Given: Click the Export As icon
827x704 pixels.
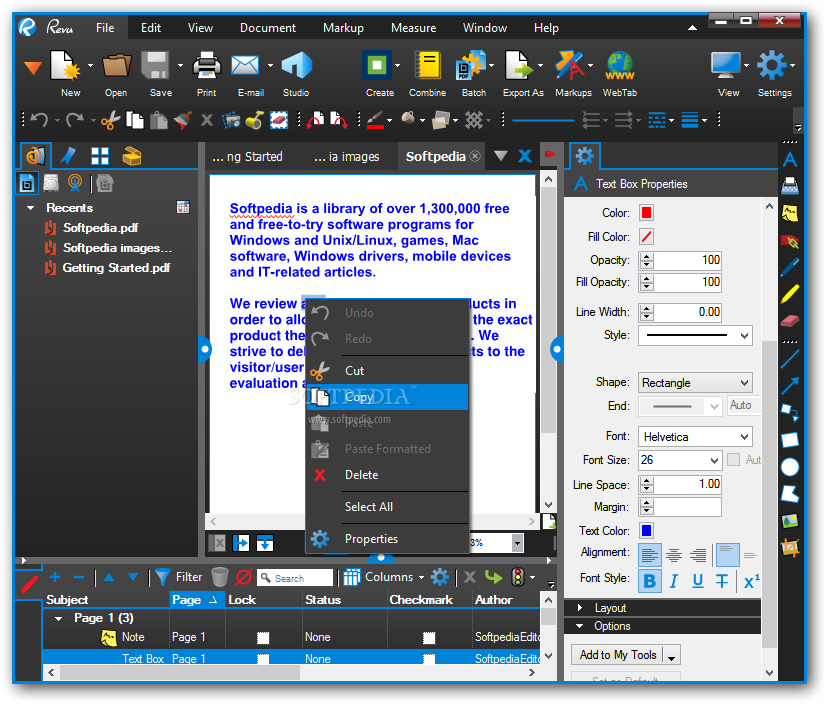Looking at the screenshot, I should (519, 65).
